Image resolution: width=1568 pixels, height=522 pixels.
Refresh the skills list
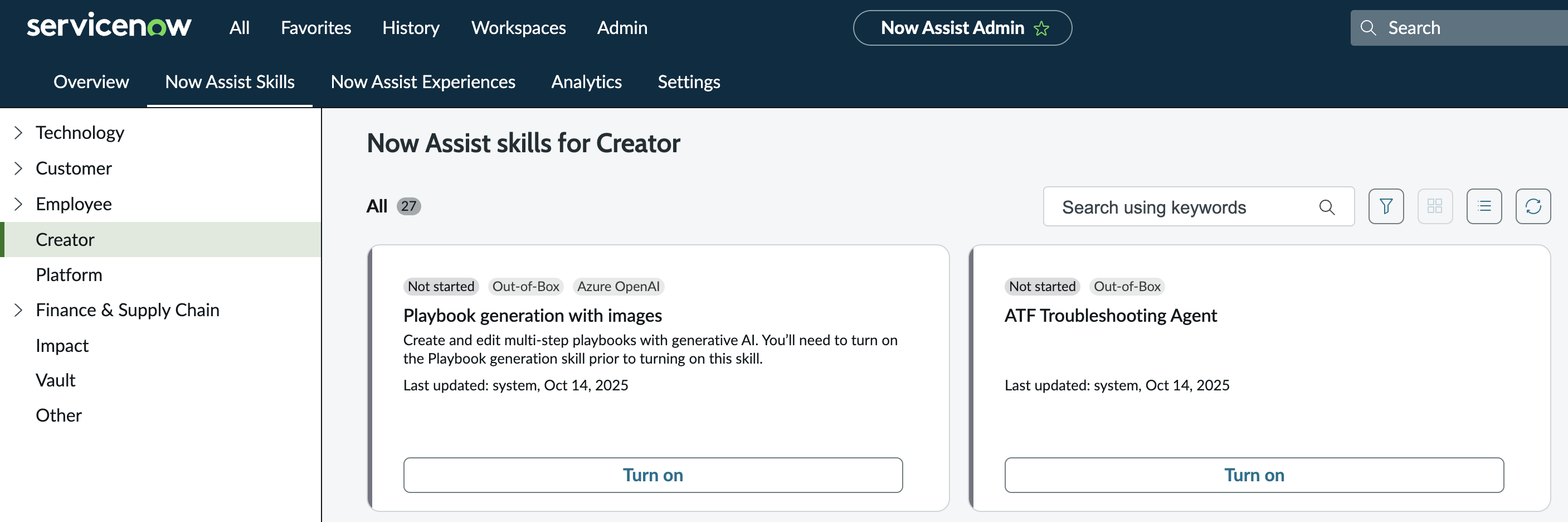1533,206
